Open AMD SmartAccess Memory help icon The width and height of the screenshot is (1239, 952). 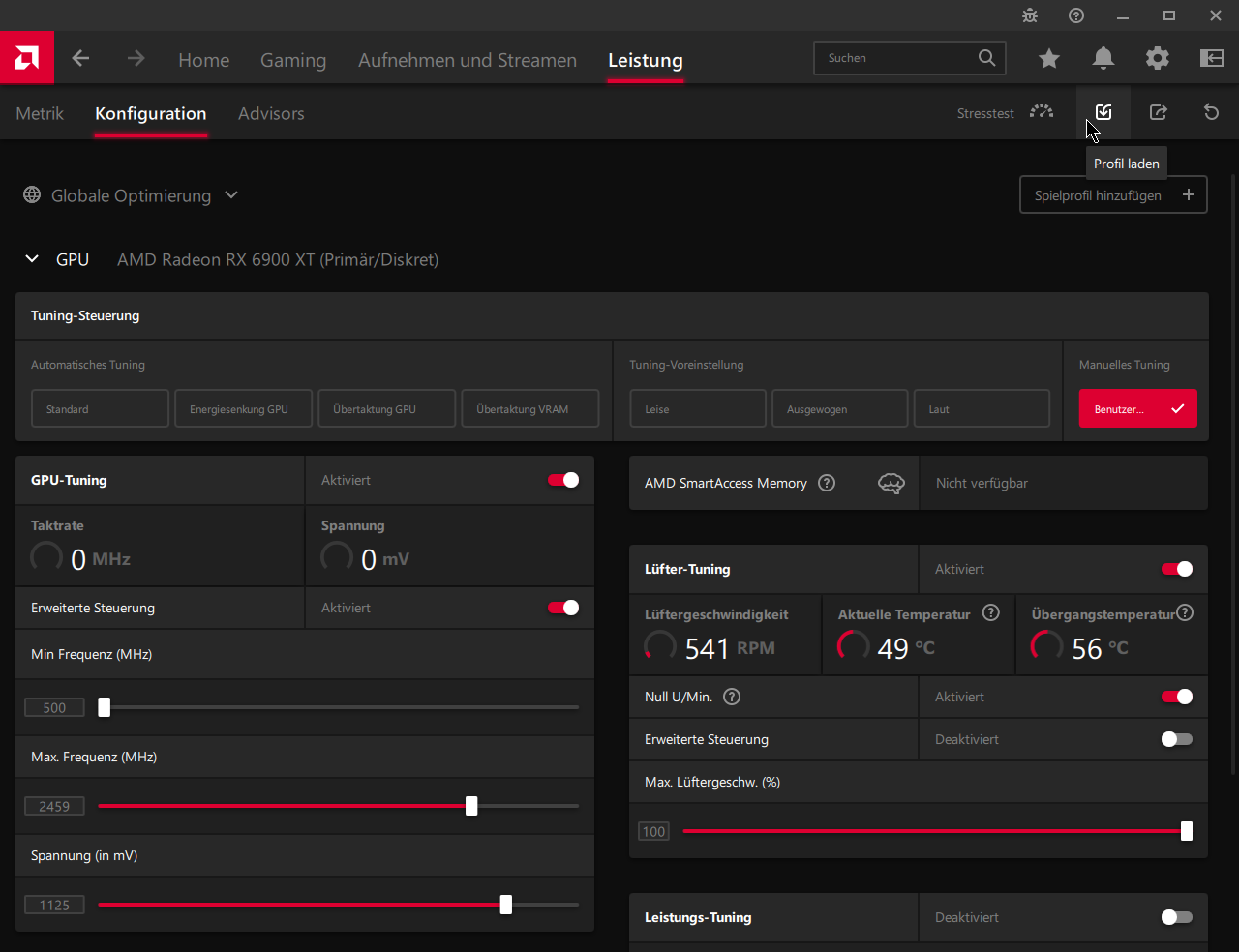pos(827,483)
